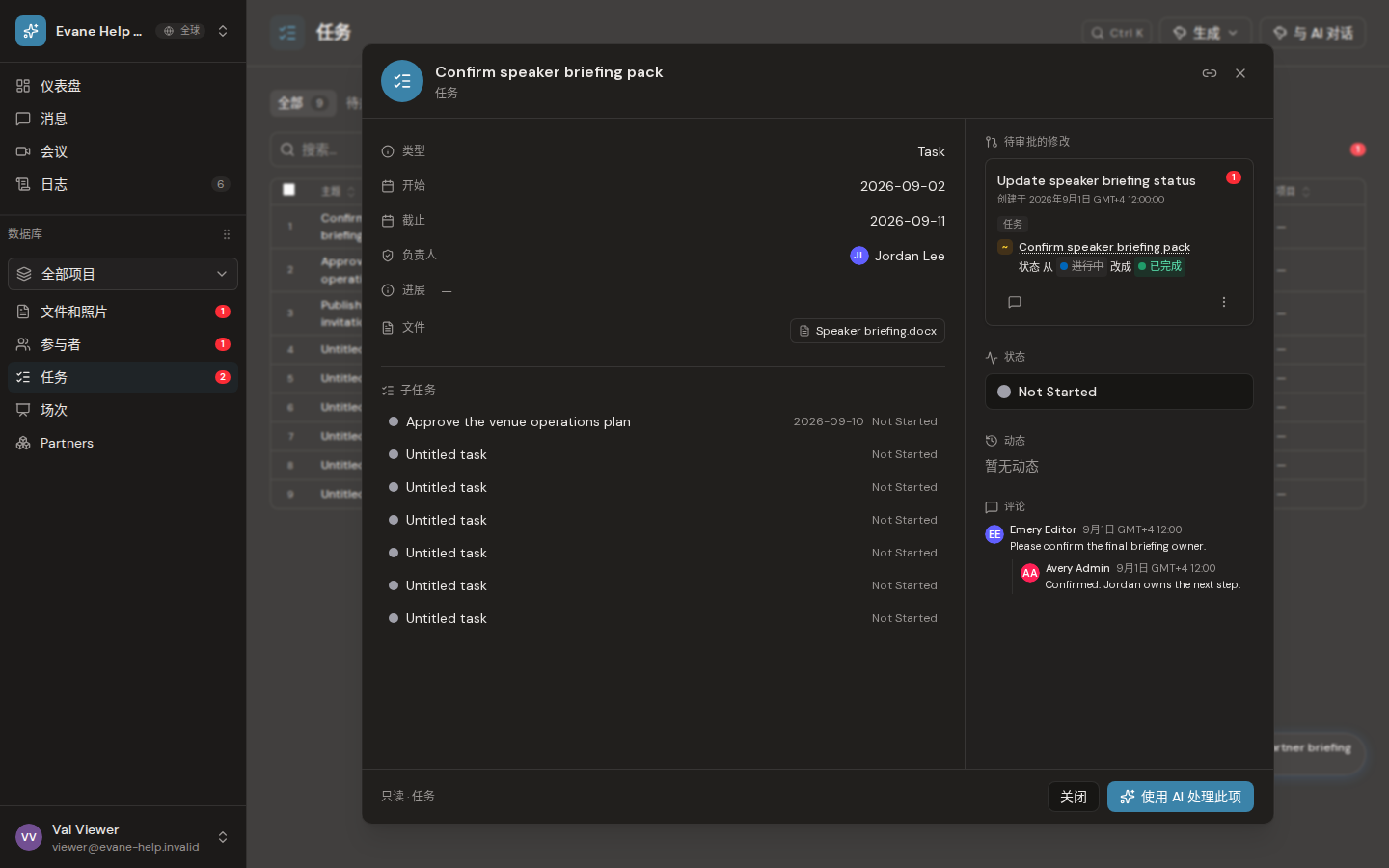Click the search field in the tasks page
Image resolution: width=1389 pixels, height=868 pixels.
(316, 149)
